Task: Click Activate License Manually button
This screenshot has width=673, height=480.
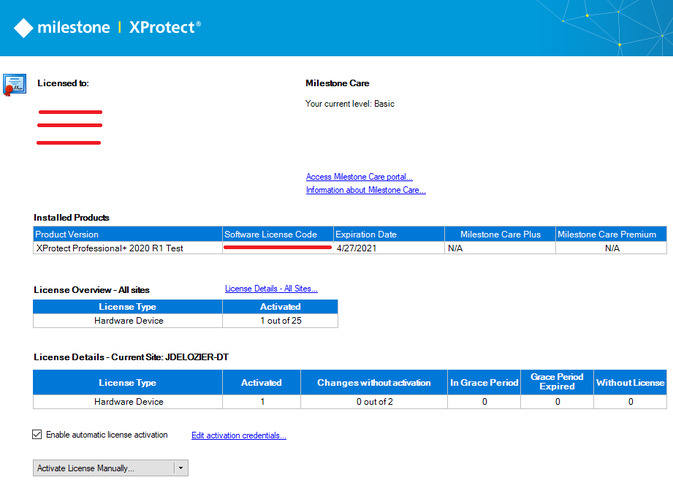Action: click(102, 468)
